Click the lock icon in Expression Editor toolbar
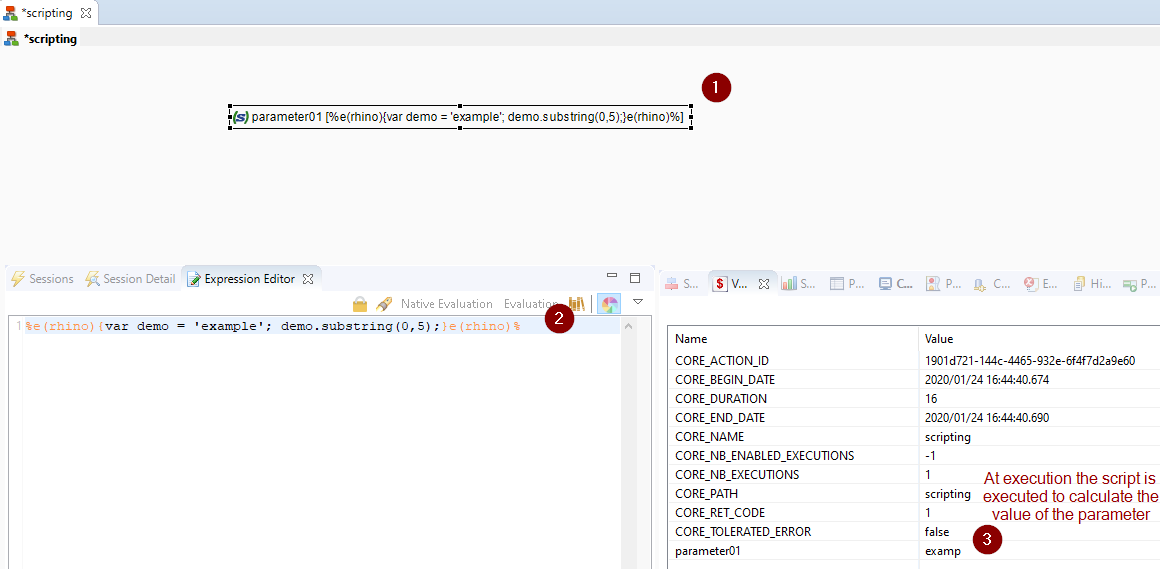The image size is (1160, 569). click(x=360, y=304)
